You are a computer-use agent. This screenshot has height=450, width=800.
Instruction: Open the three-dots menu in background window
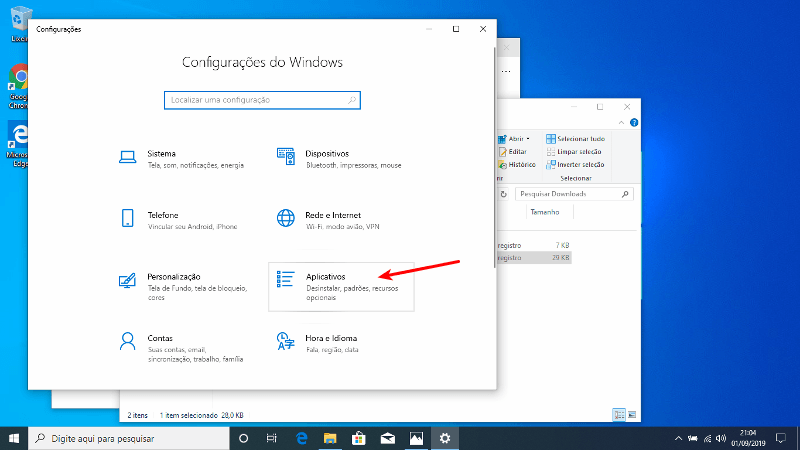click(506, 71)
